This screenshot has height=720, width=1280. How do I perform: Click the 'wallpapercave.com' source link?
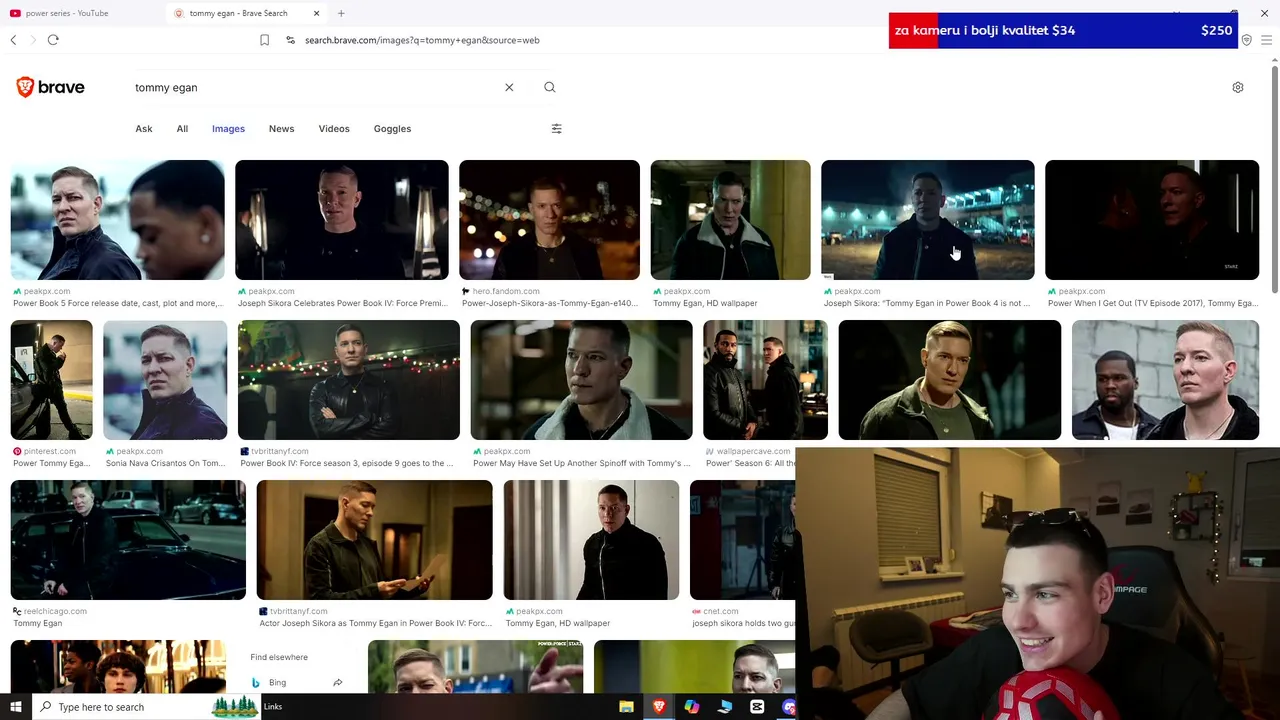tap(753, 451)
